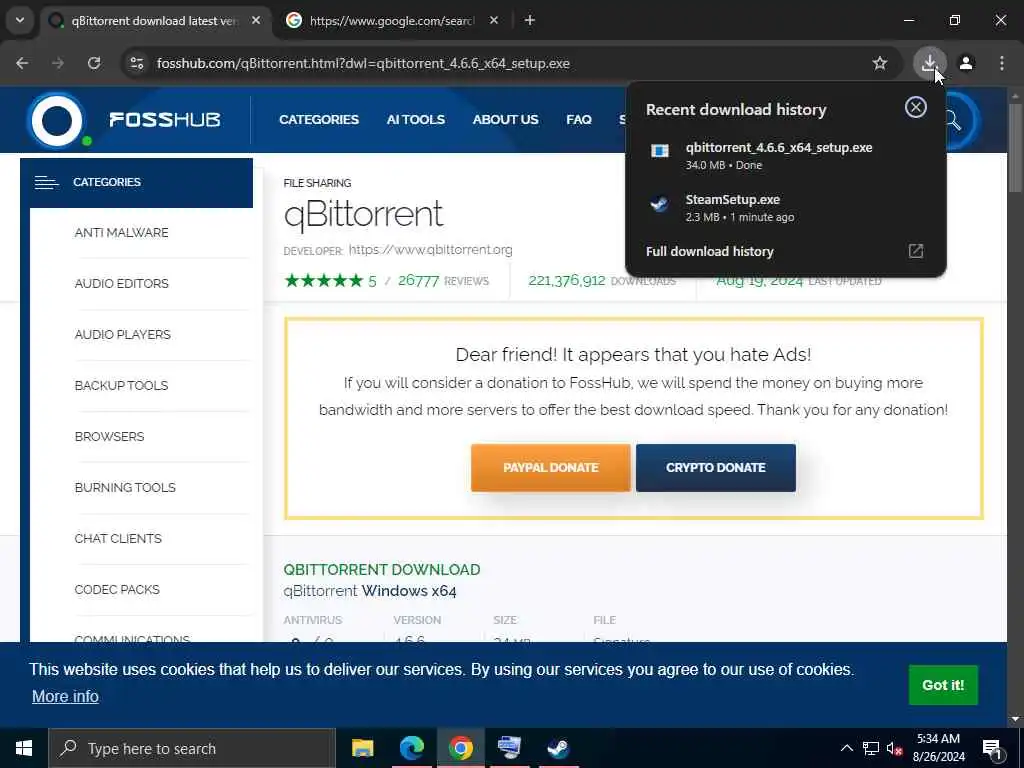Bookmark this page with the star icon

[x=880, y=63]
